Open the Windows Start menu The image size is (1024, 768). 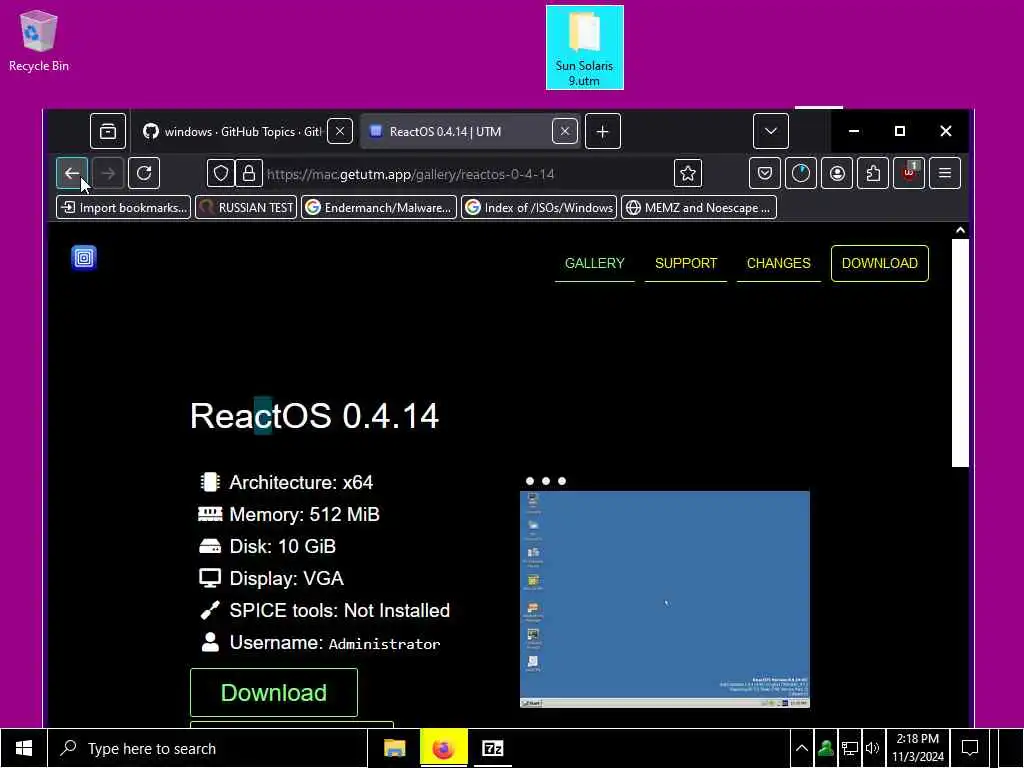24,748
